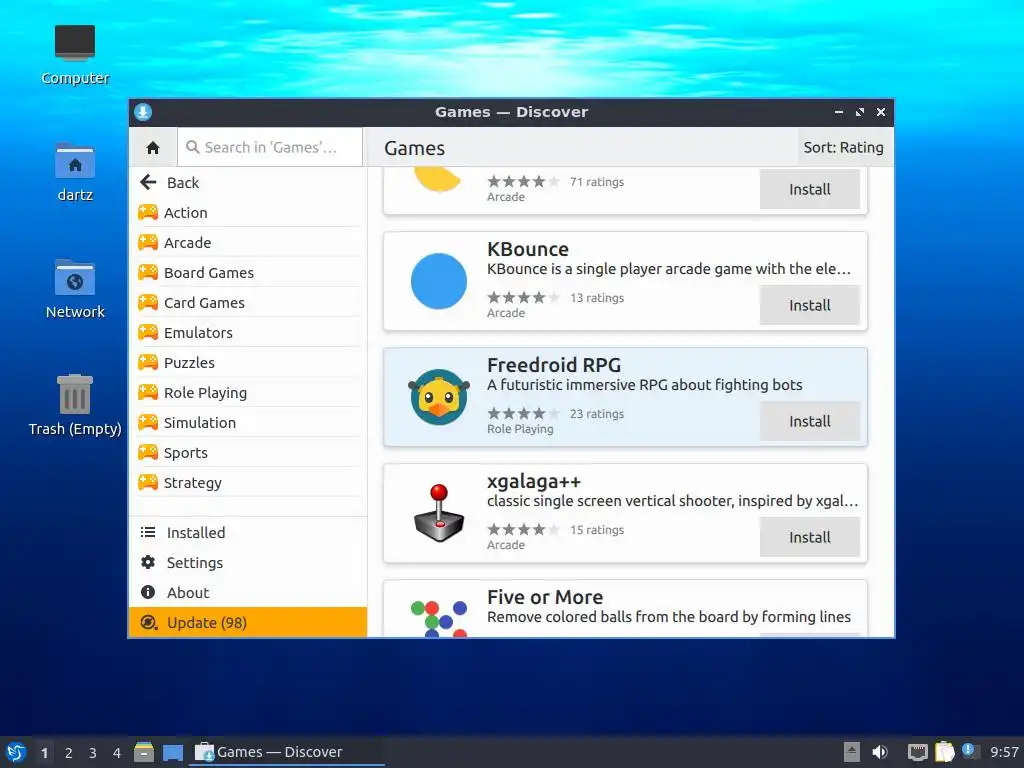1024x768 pixels.
Task: Install the 71-ratings Arcade game
Action: tap(810, 189)
